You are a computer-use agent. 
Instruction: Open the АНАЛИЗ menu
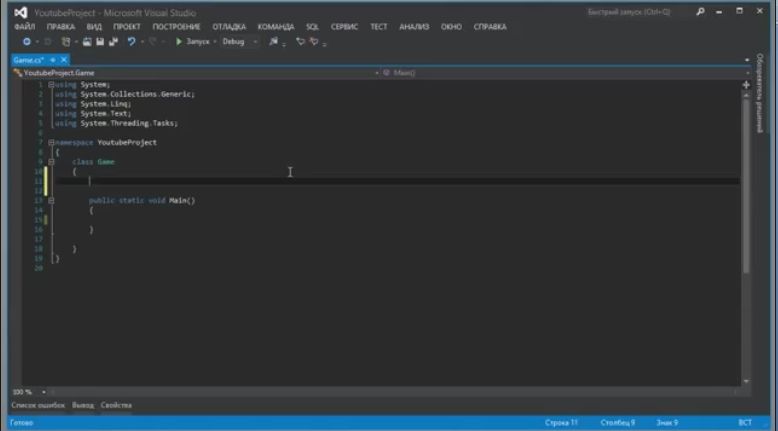[414, 27]
